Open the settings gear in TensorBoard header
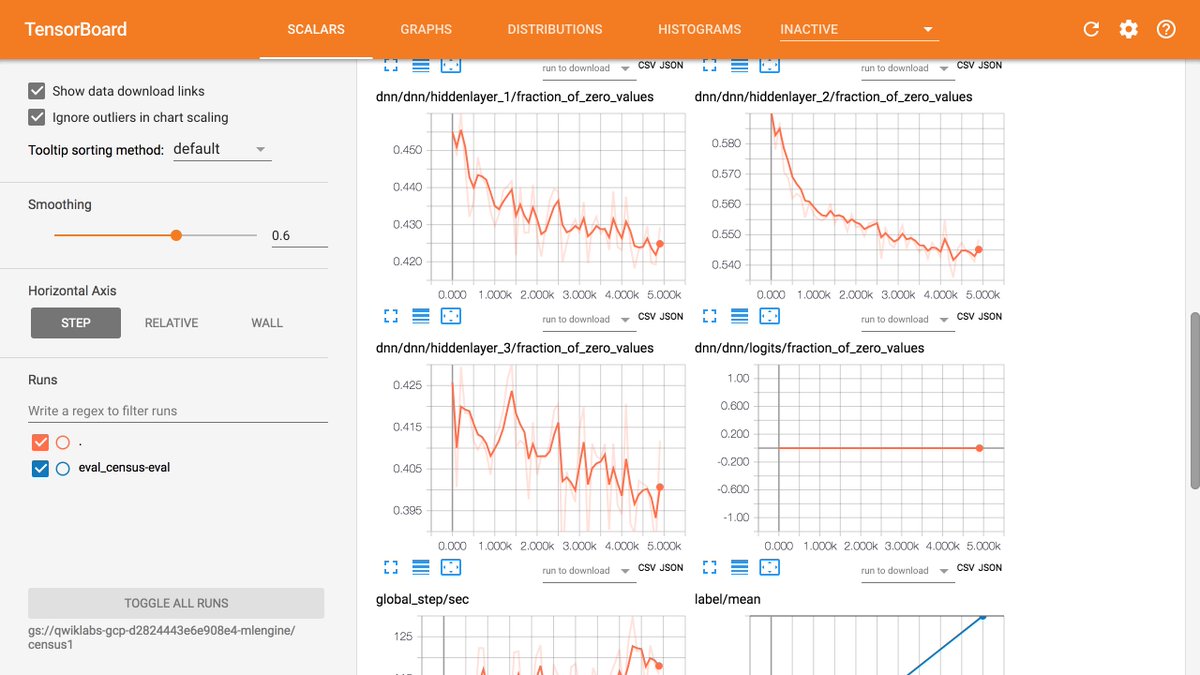The height and width of the screenshot is (675, 1200). click(1128, 29)
